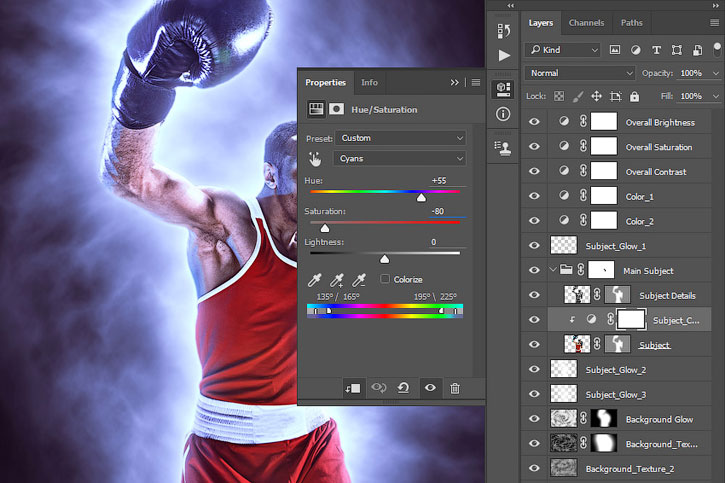Select the Properties tab
The height and width of the screenshot is (483, 725).
coord(326,82)
